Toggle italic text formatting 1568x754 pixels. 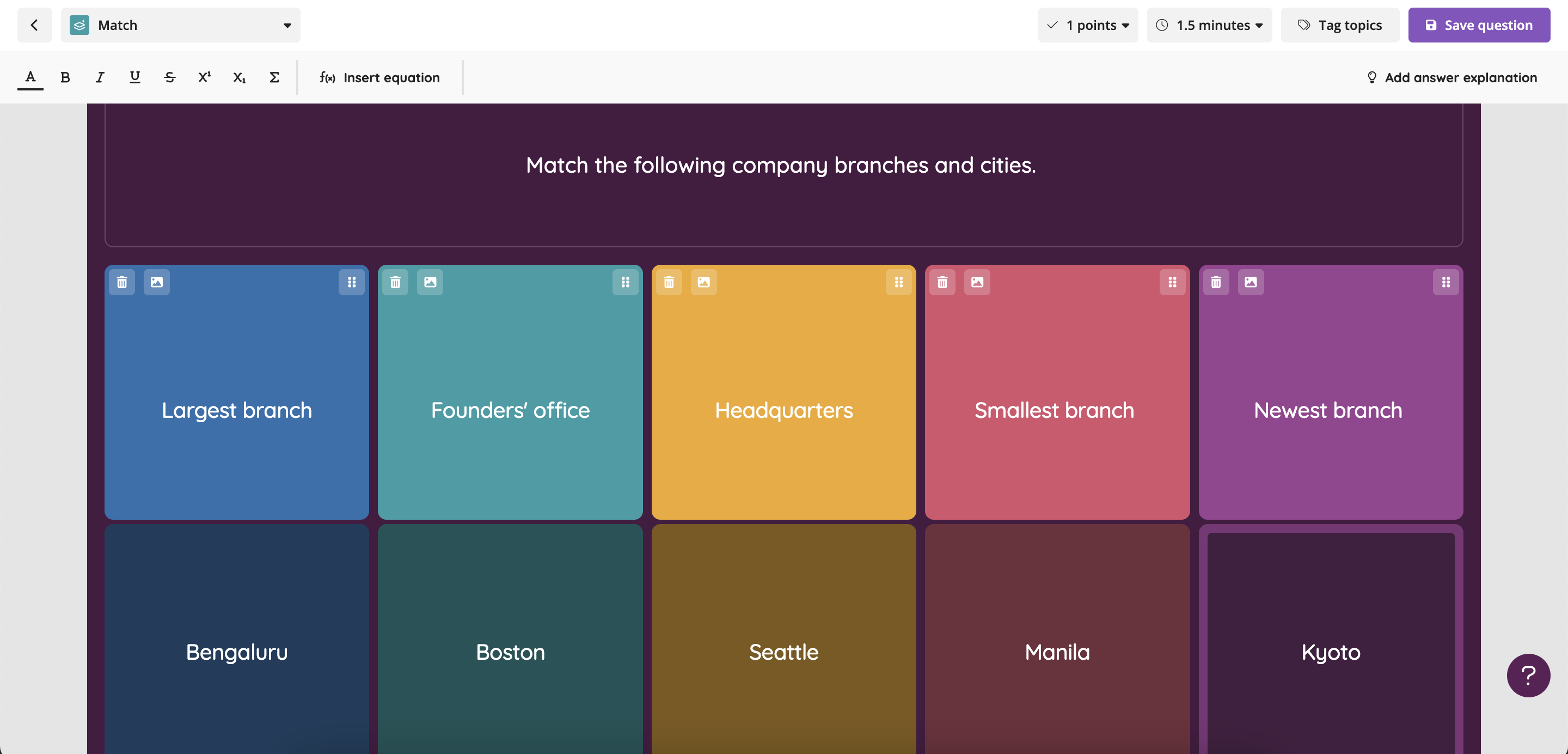(100, 77)
